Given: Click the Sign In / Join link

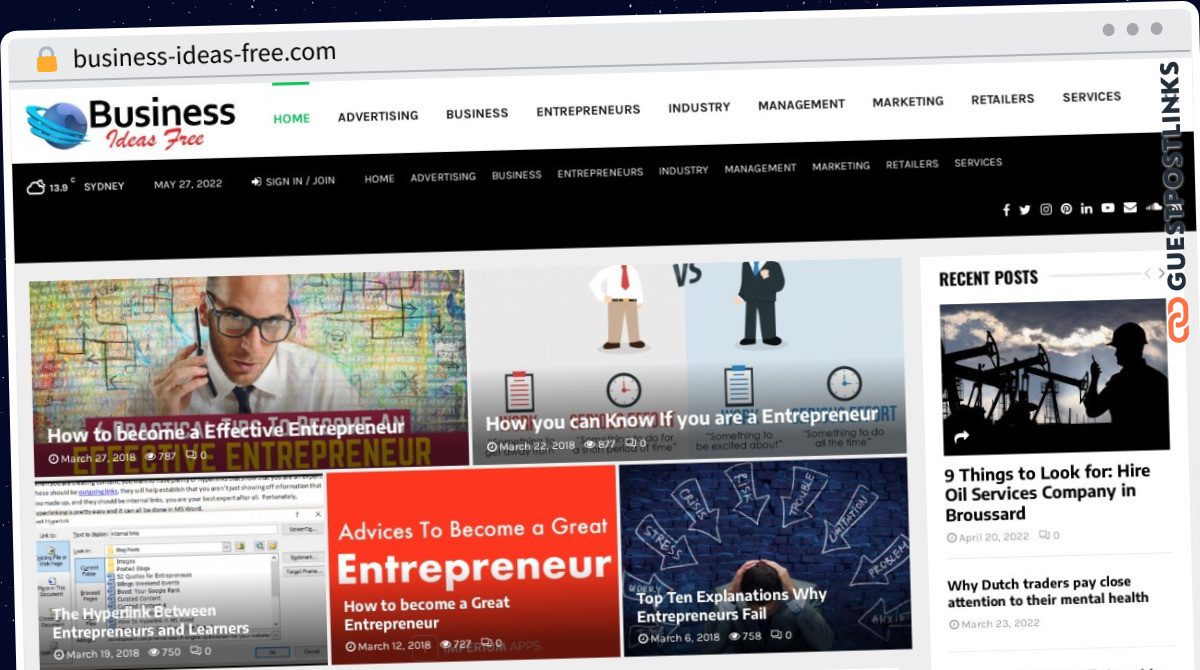Looking at the screenshot, I should point(293,181).
